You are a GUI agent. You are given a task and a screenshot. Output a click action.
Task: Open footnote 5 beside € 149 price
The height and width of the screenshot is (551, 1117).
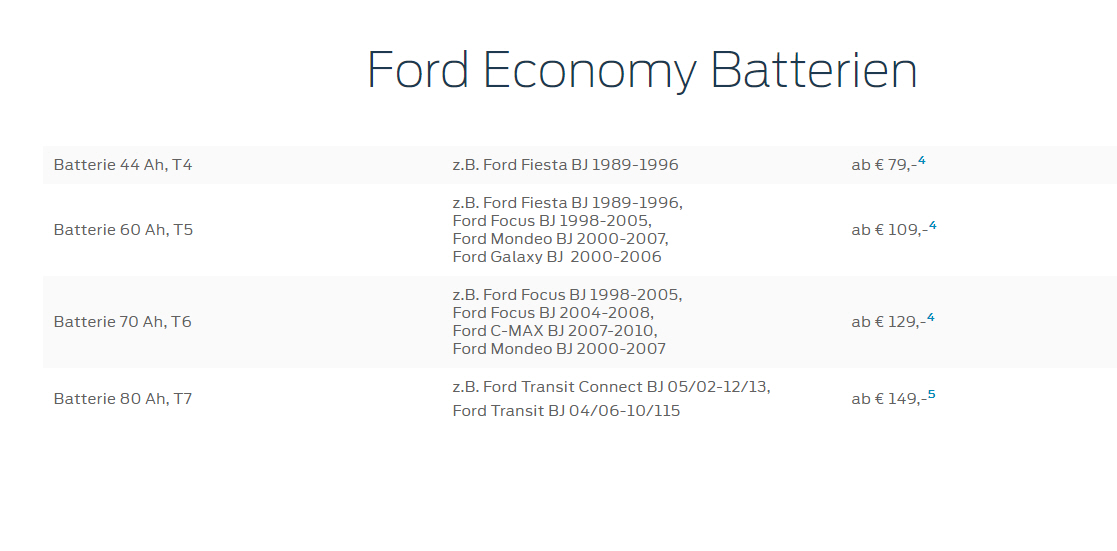(931, 395)
